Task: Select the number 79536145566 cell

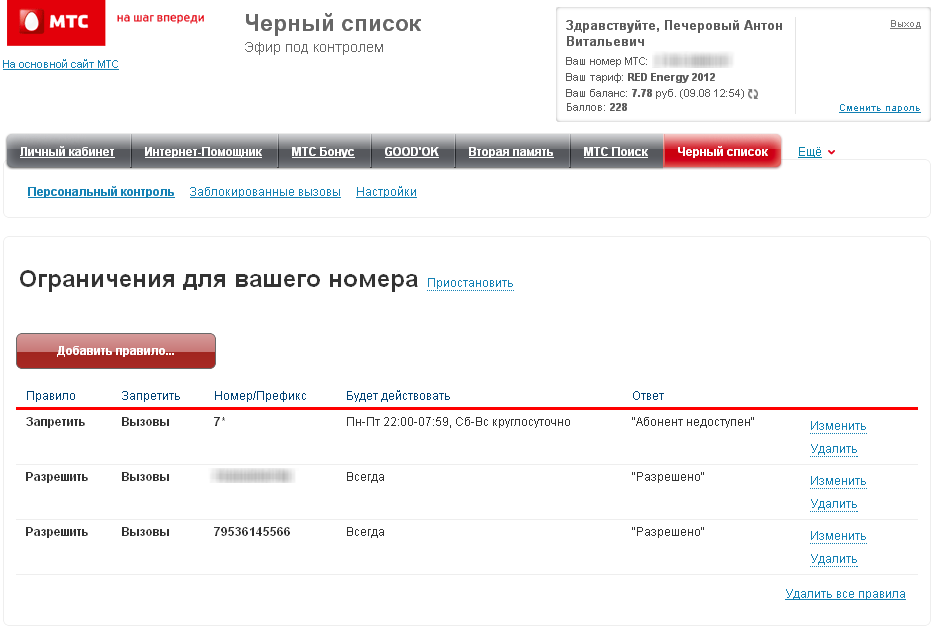Action: point(252,532)
